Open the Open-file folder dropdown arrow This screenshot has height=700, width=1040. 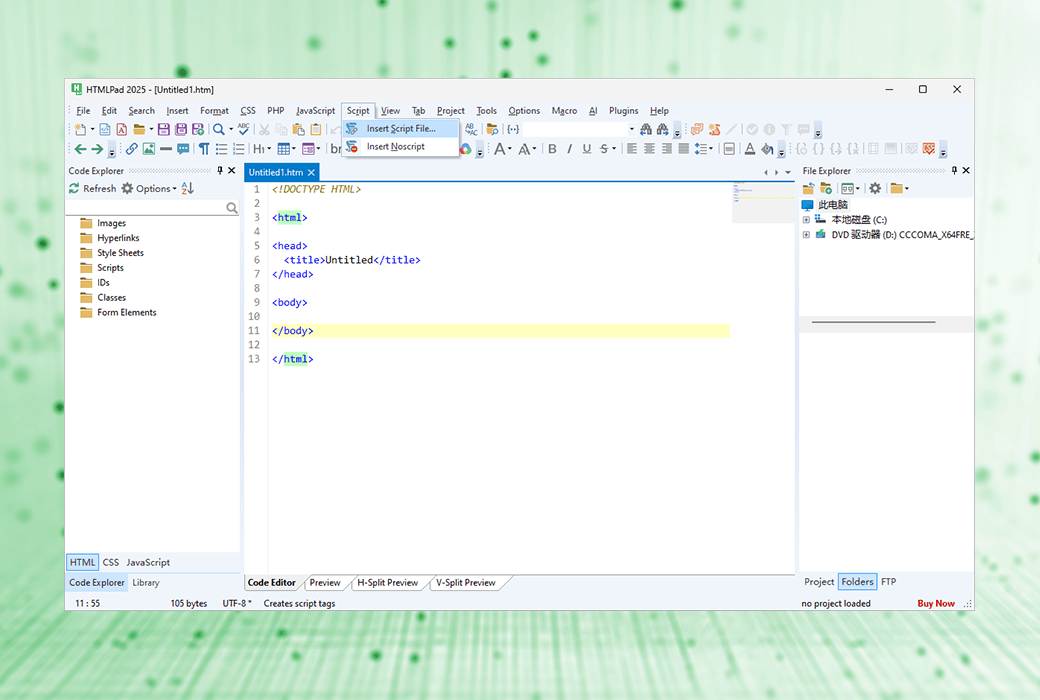click(151, 129)
